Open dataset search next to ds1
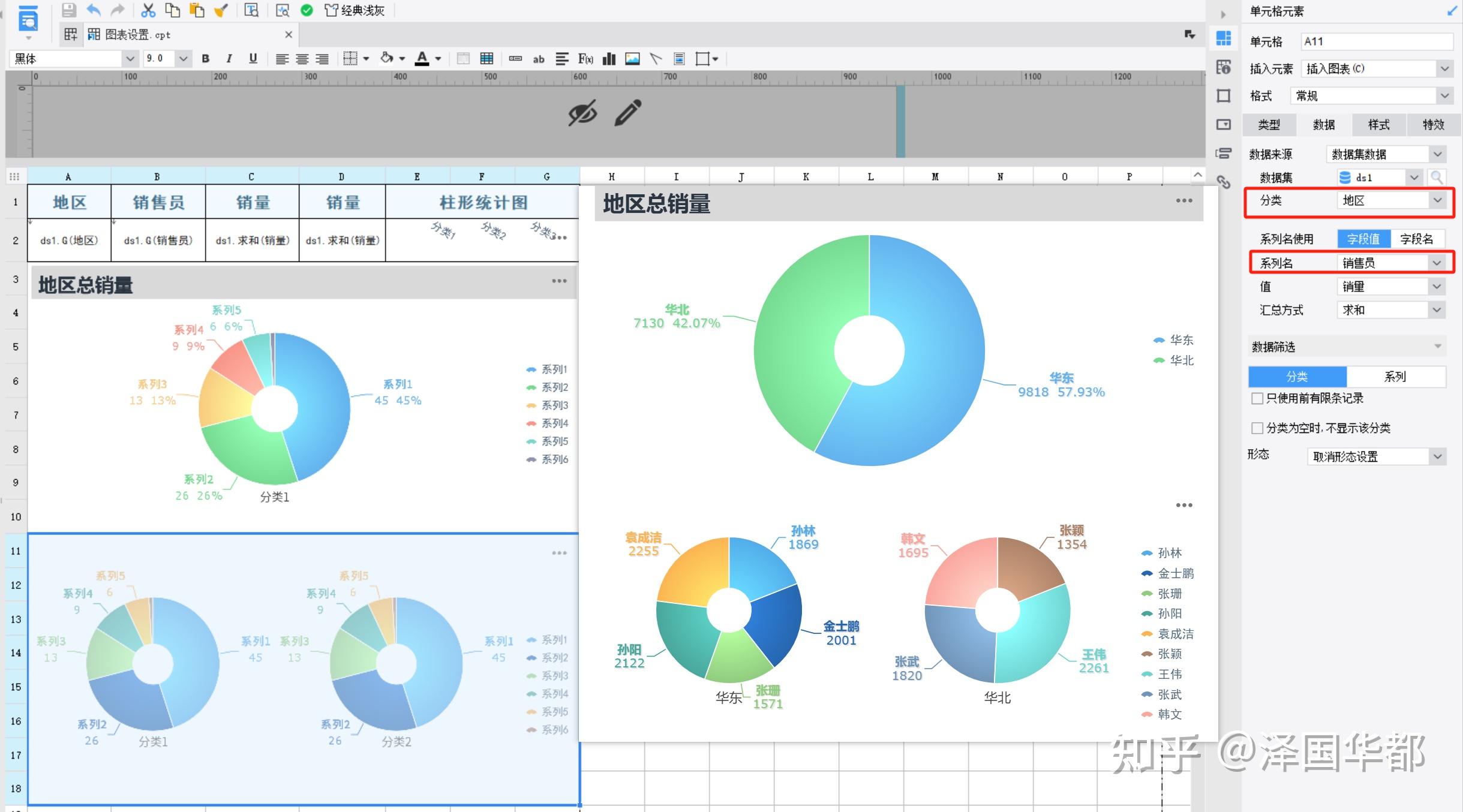This screenshot has width=1463, height=812. coord(1437,177)
